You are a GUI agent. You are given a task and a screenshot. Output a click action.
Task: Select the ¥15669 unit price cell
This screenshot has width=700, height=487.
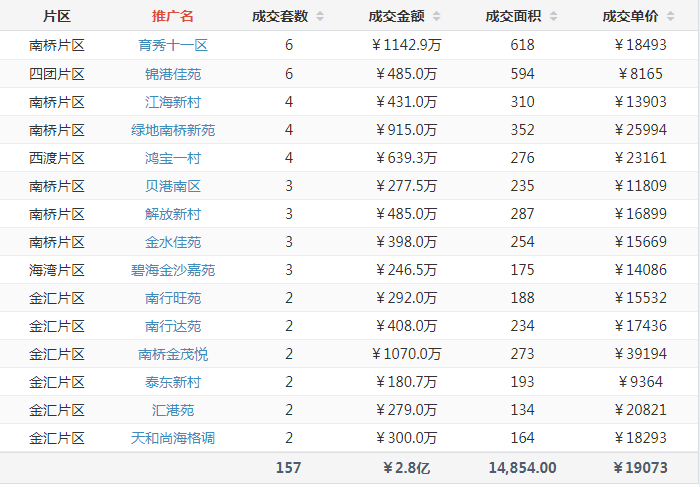(x=640, y=242)
